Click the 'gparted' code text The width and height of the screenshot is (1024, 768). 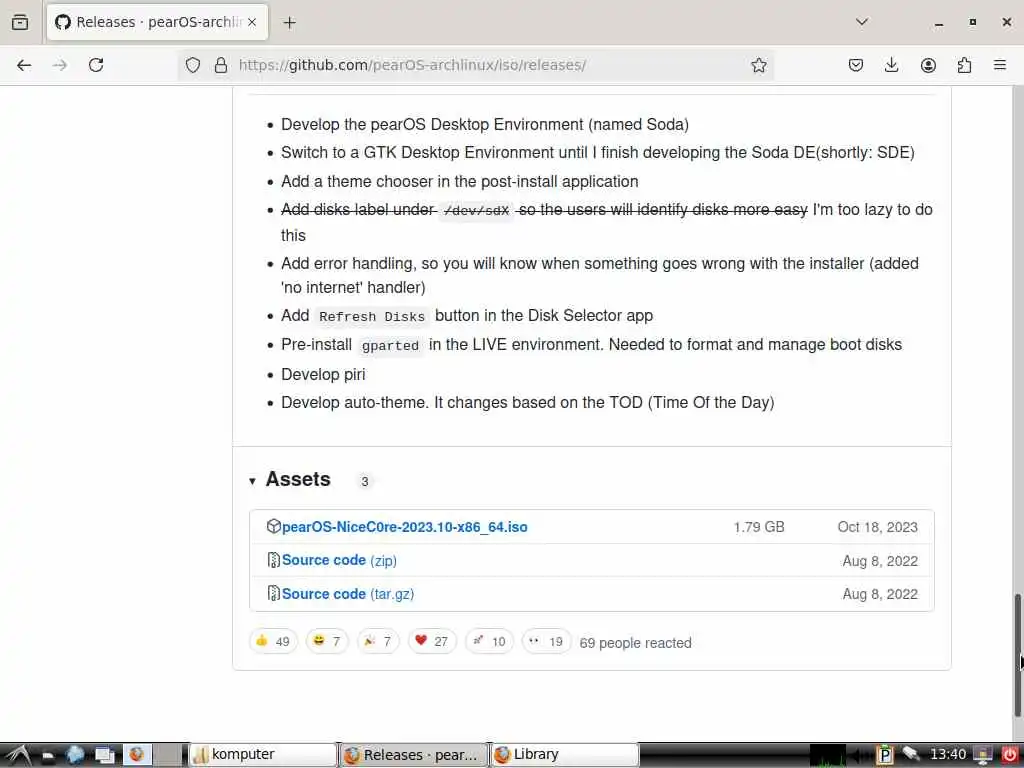coord(390,345)
